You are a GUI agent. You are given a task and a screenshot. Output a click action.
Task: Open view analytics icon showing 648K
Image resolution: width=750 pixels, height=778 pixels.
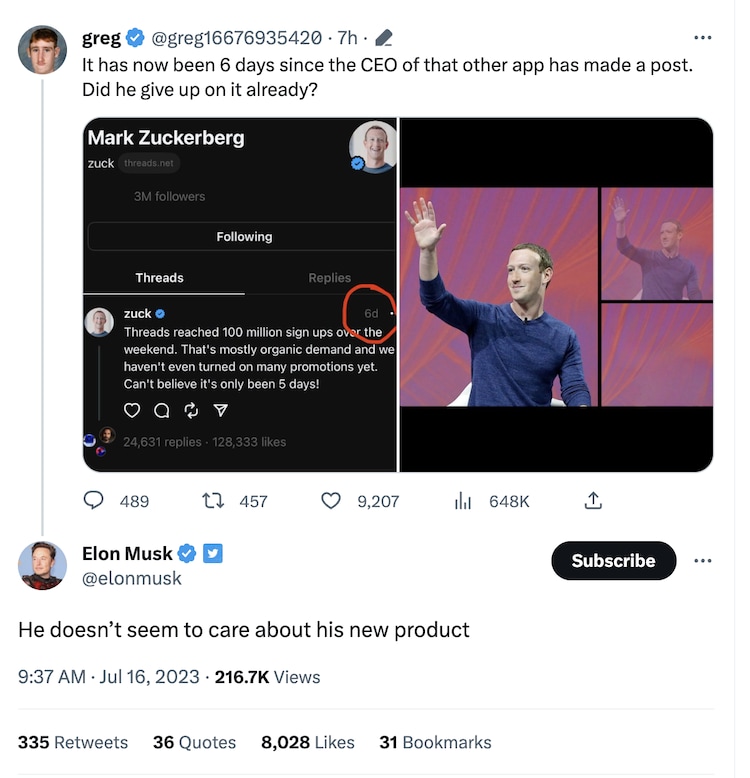[463, 500]
